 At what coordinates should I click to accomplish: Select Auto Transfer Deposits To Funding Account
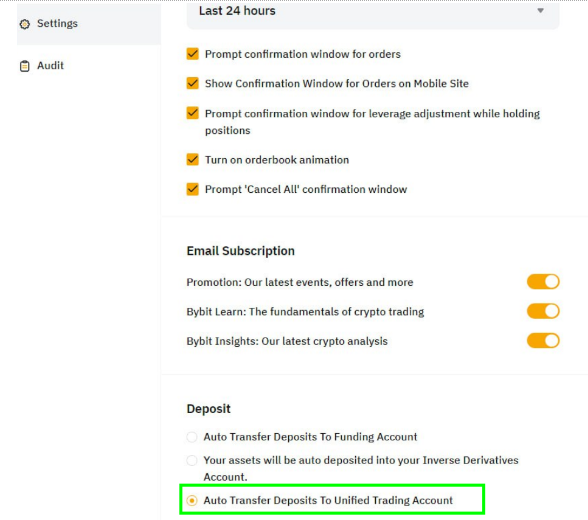[192, 437]
